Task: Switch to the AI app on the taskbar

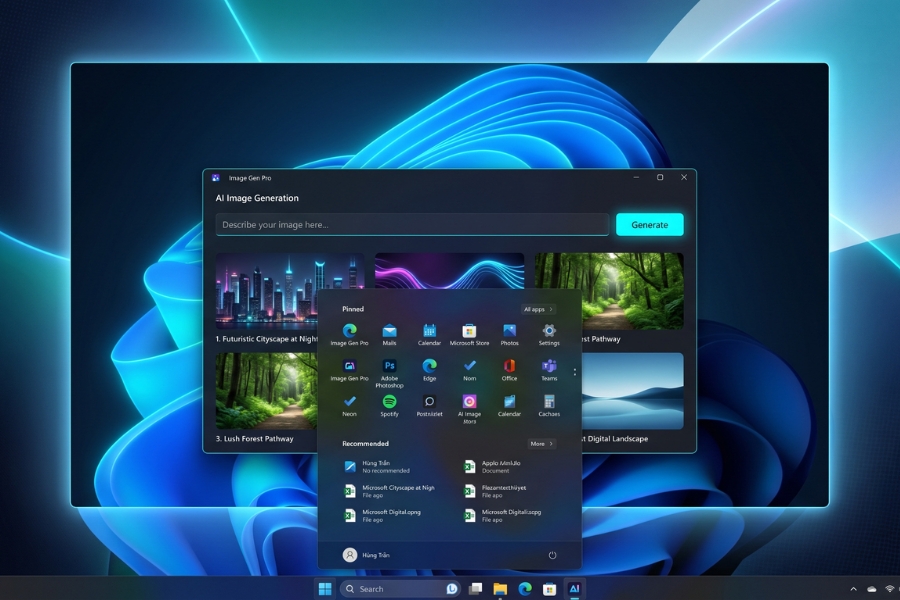Action: tap(574, 589)
